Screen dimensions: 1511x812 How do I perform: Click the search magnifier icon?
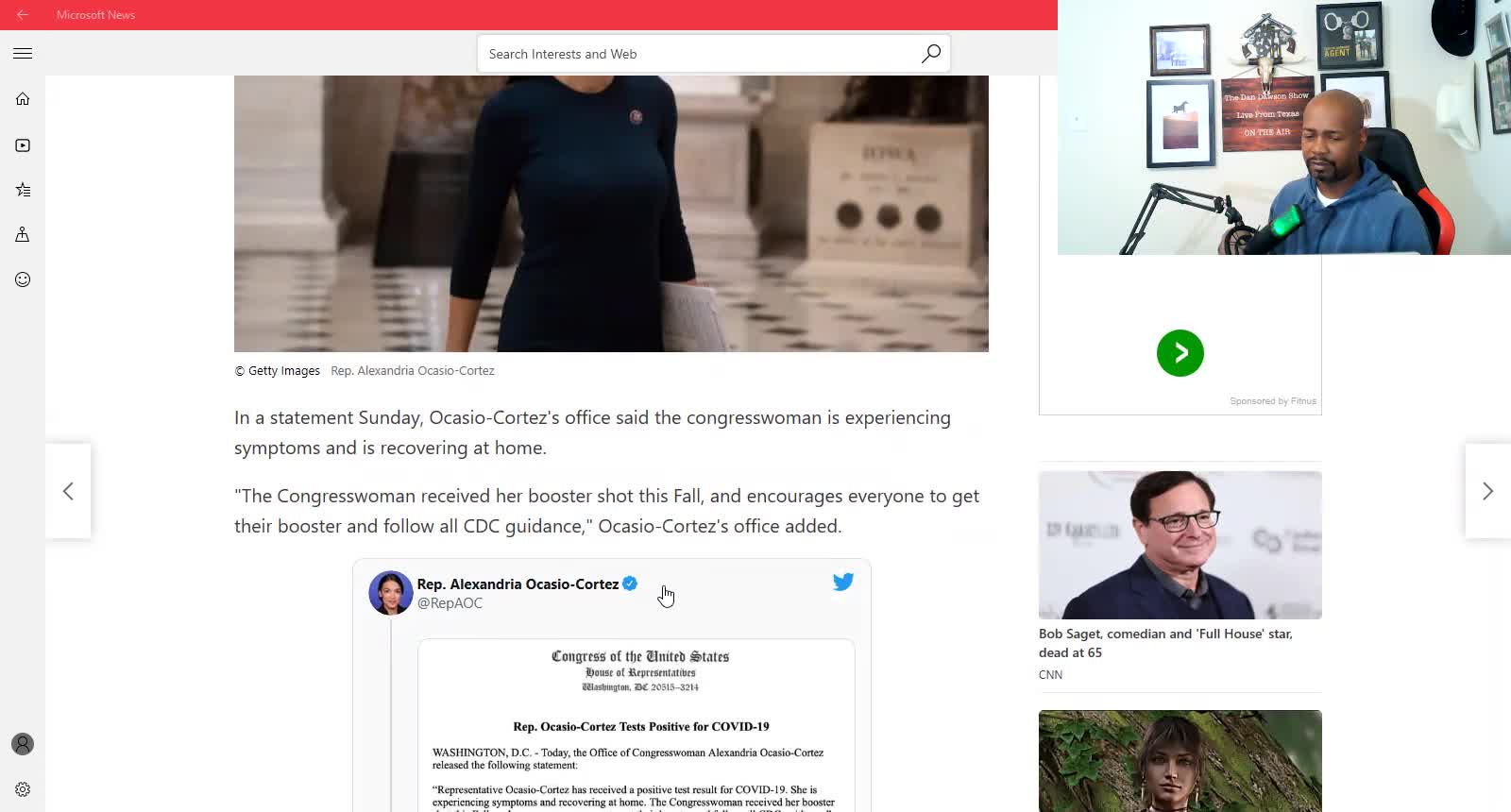[x=931, y=54]
